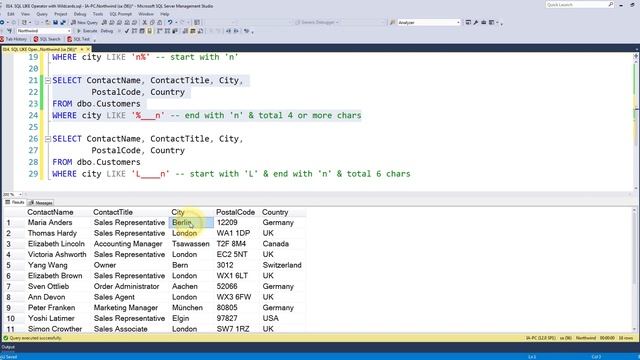Click inside the Quick Launch search box
640x360 pixels.
[576, 4]
